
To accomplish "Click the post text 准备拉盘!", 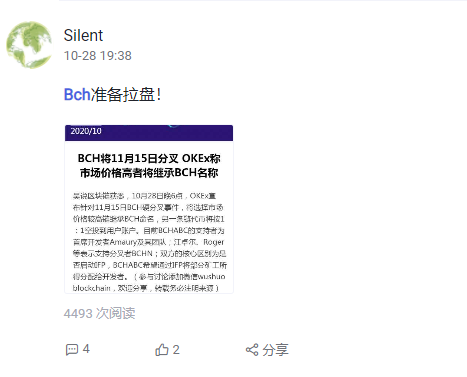I will [126, 94].
